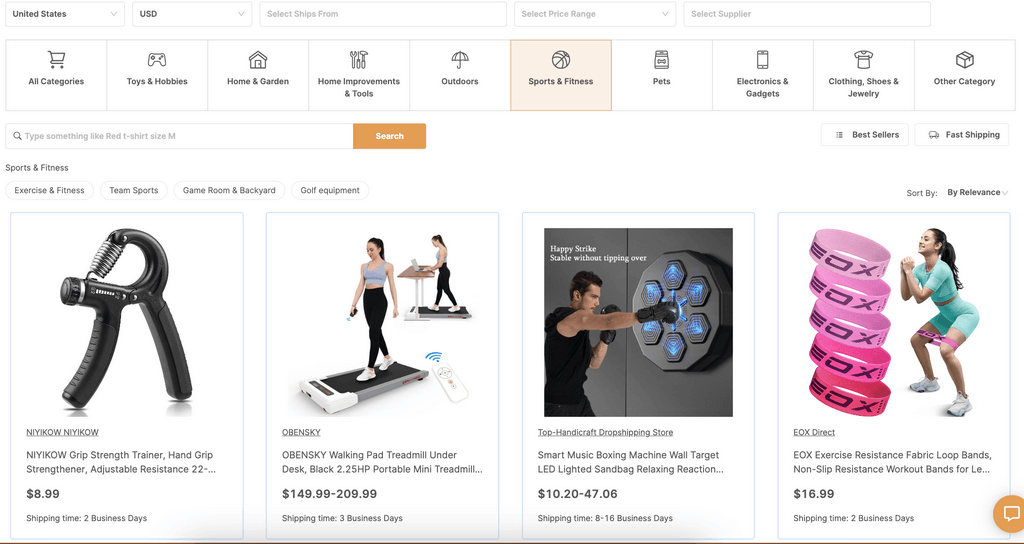Click the umbrella Outdoors icon

[460, 59]
